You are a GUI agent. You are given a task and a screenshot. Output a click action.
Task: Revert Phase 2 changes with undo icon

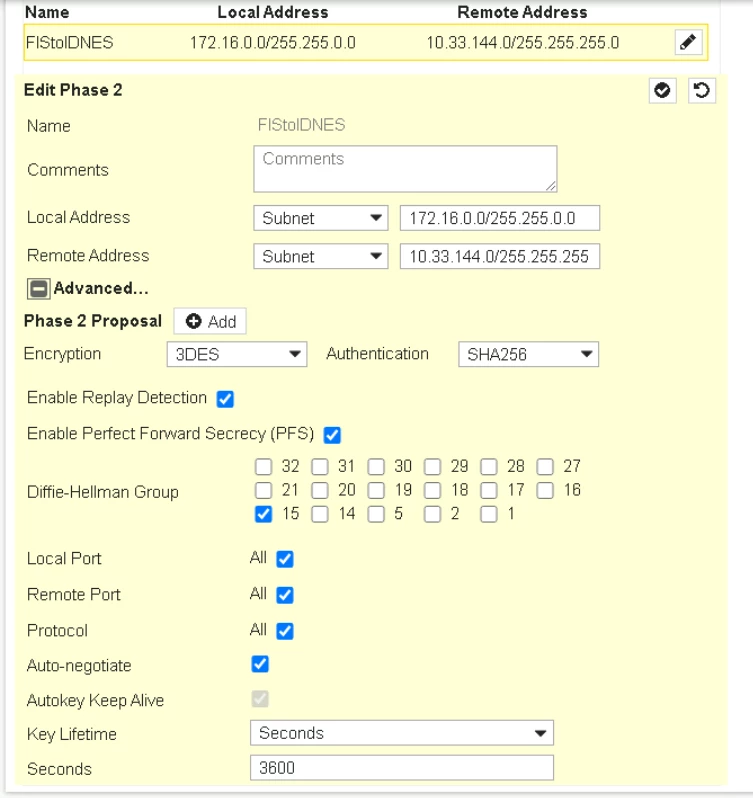click(702, 91)
